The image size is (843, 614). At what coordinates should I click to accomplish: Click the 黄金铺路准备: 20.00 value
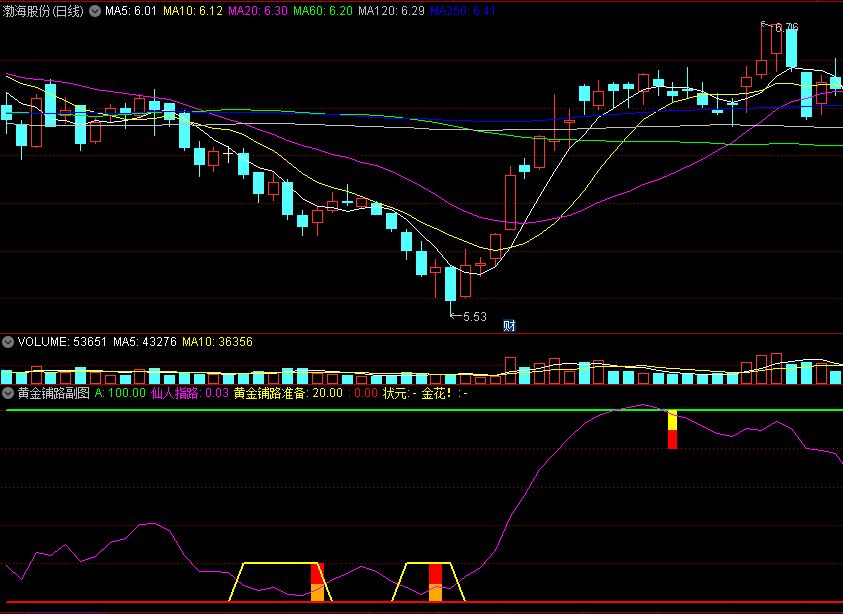pos(288,393)
